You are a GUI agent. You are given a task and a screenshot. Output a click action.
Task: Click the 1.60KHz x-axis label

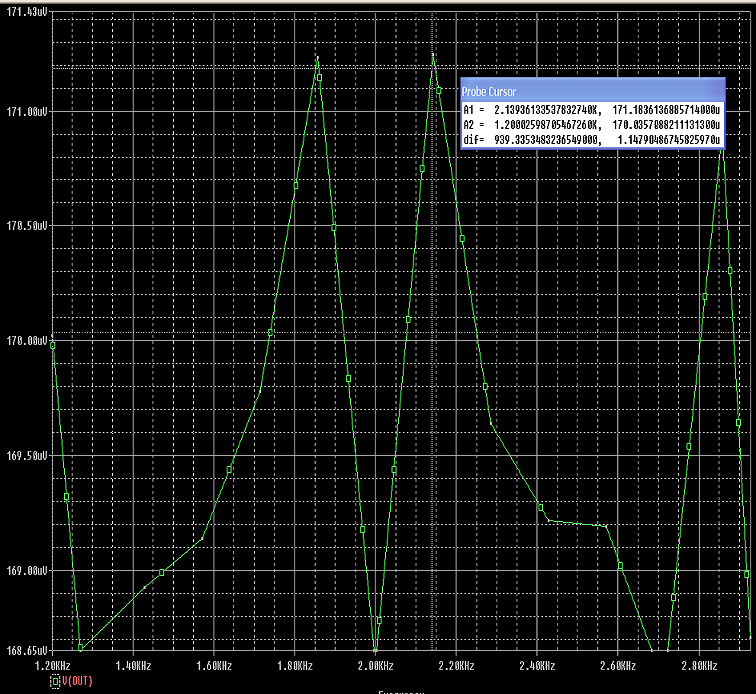tap(214, 666)
